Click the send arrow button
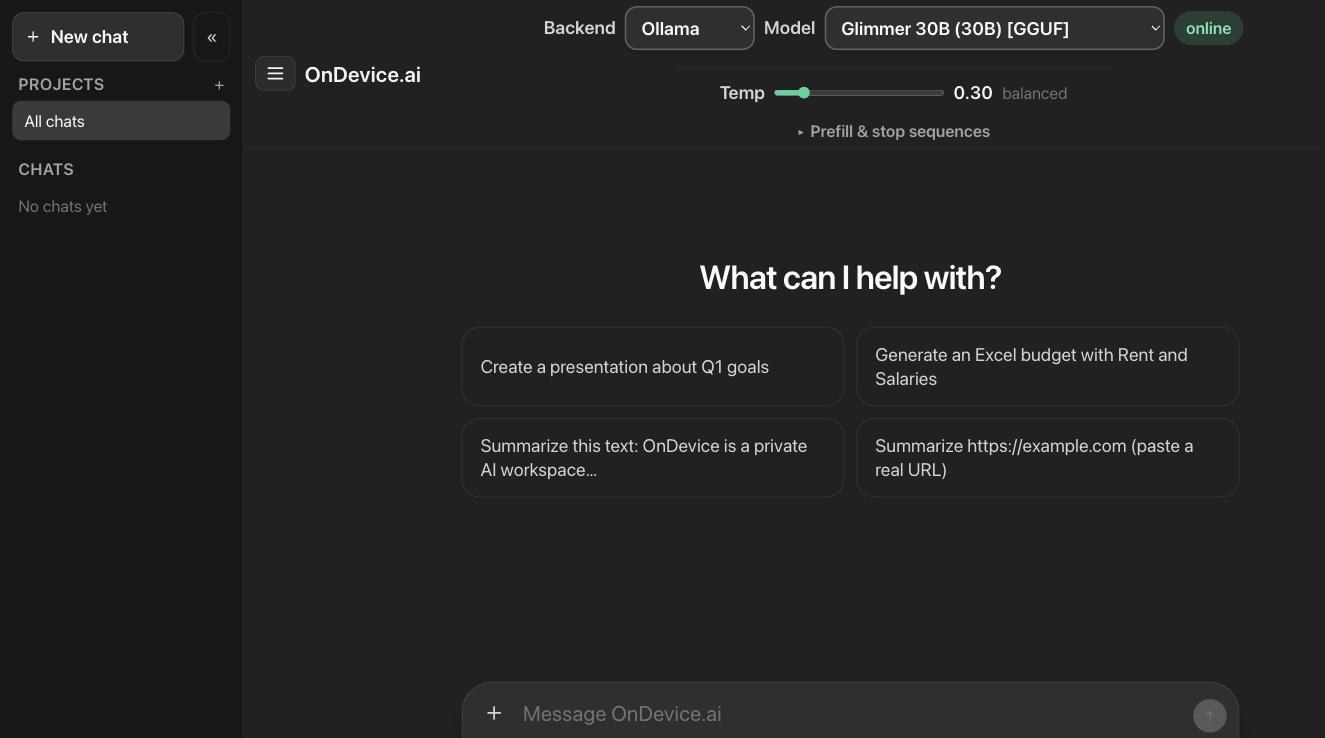 click(x=1210, y=715)
